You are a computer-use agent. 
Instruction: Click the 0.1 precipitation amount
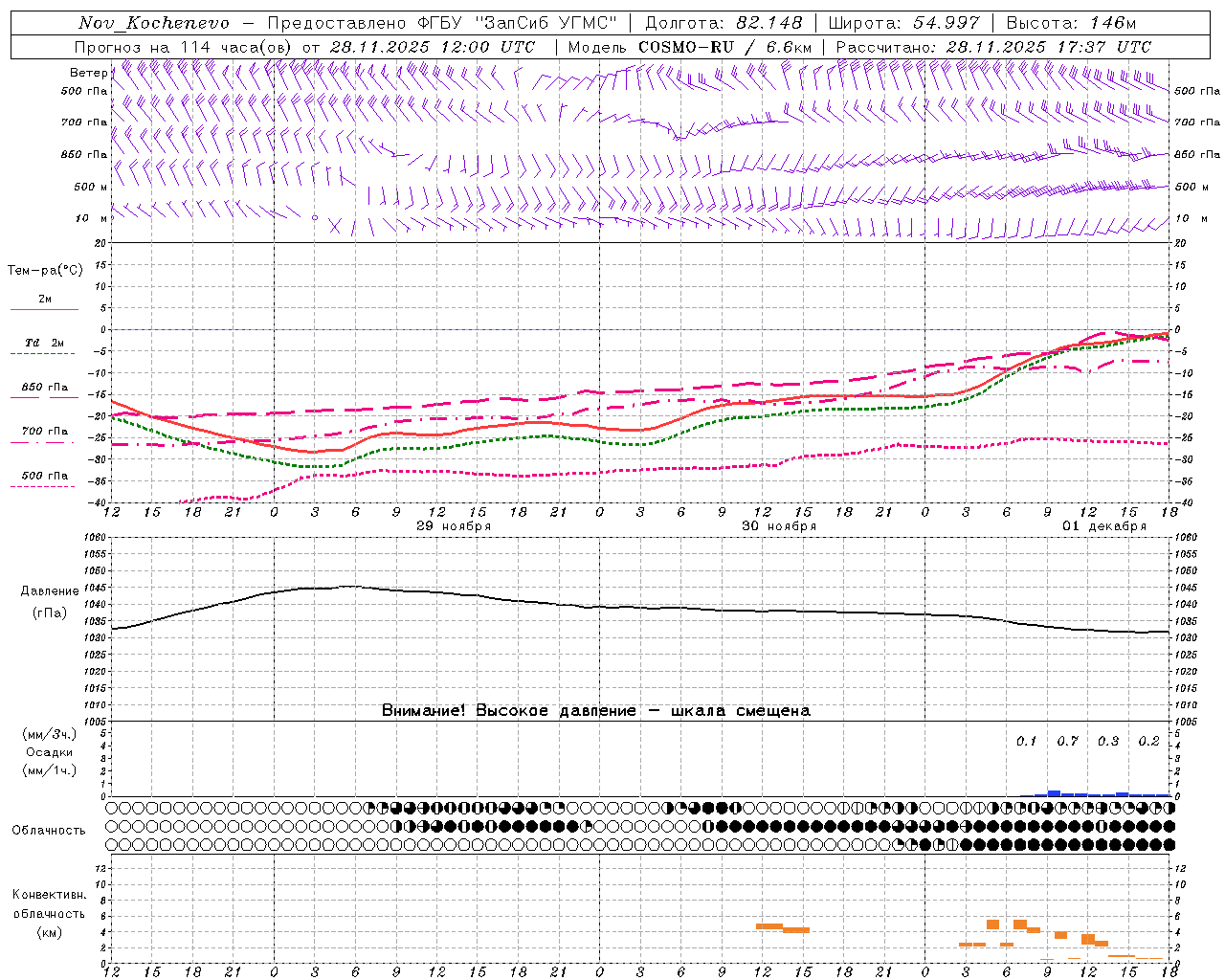click(1026, 742)
